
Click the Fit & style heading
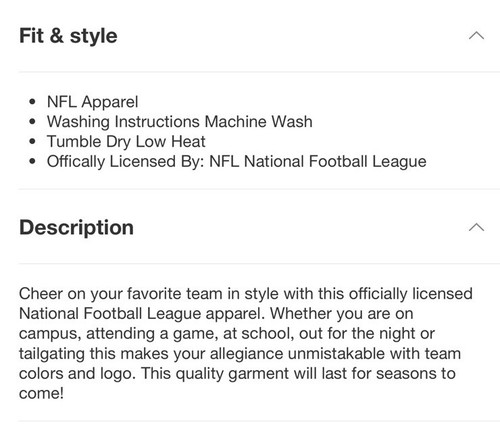pos(68,36)
